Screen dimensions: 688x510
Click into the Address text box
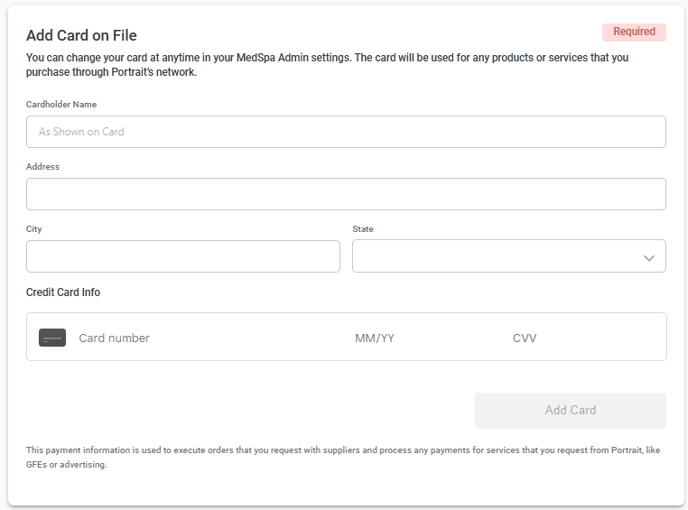[x=346, y=194]
